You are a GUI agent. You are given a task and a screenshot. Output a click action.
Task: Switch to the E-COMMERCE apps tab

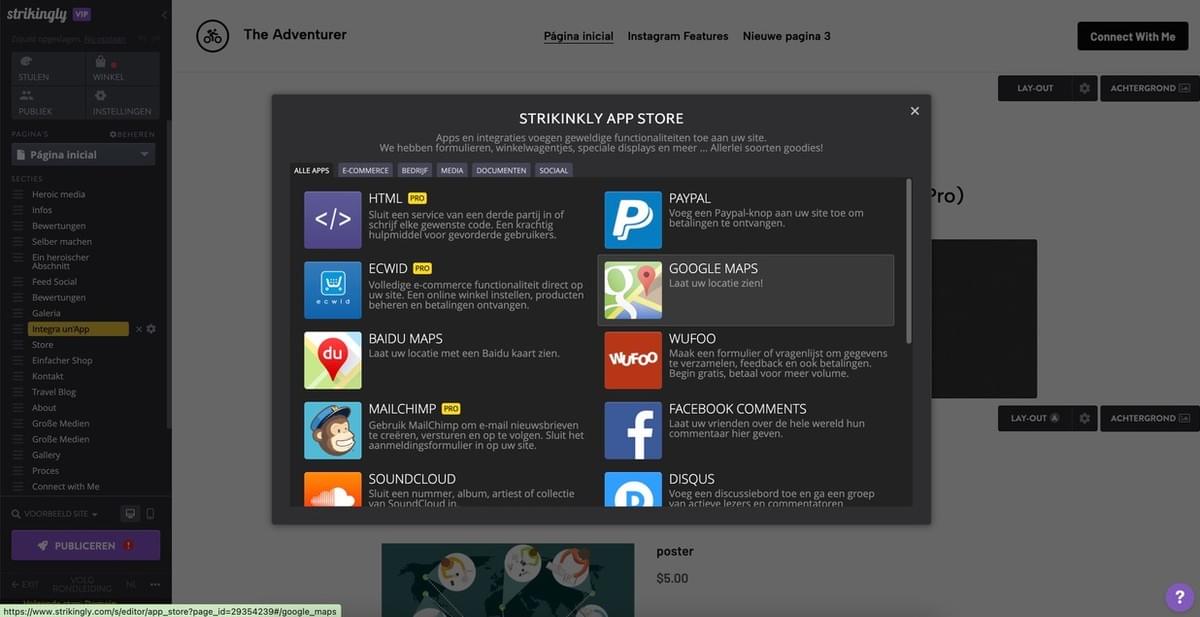click(365, 170)
